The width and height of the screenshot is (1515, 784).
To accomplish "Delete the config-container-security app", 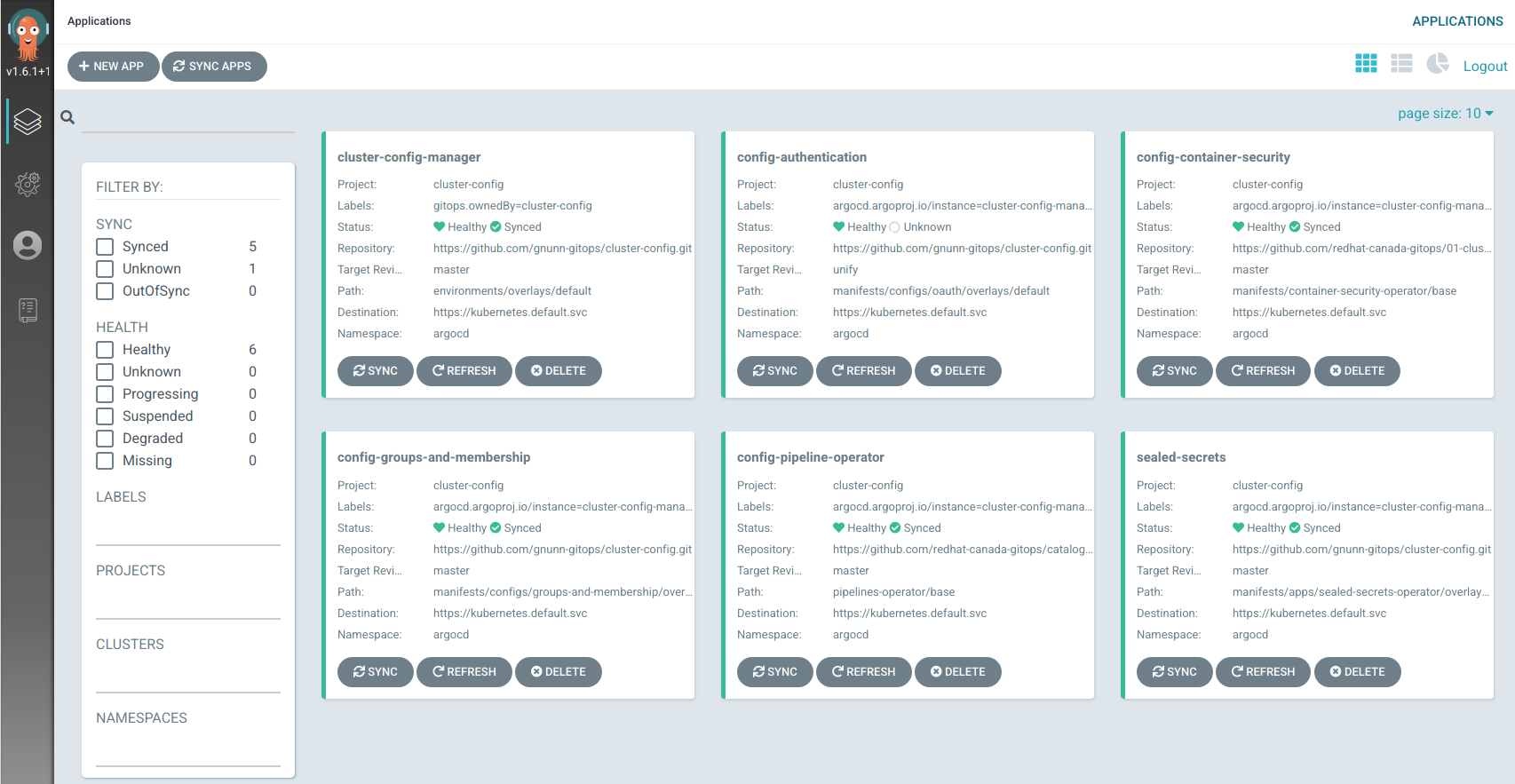I will pos(1358,371).
